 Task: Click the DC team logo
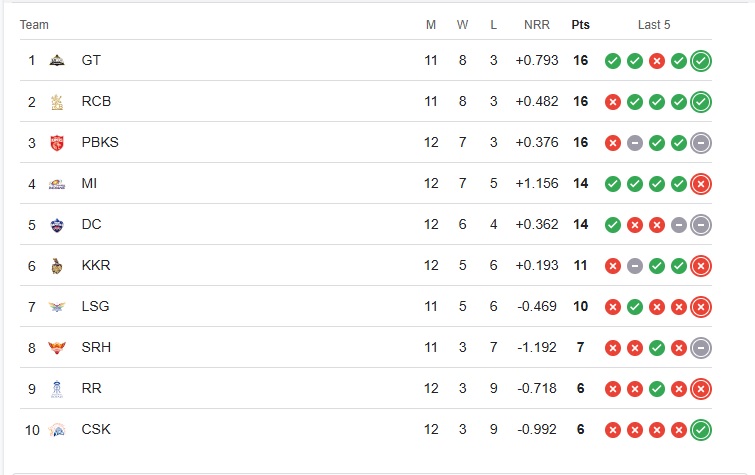click(57, 224)
